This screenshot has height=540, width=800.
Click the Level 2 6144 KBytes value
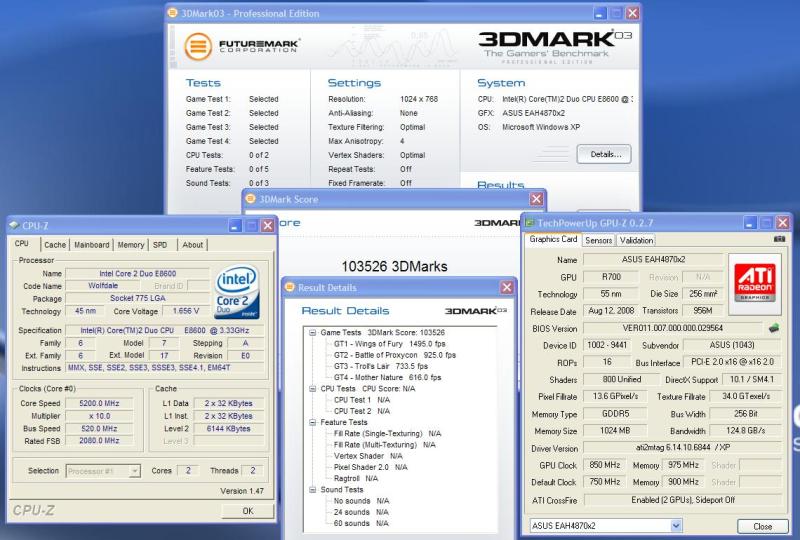point(229,429)
